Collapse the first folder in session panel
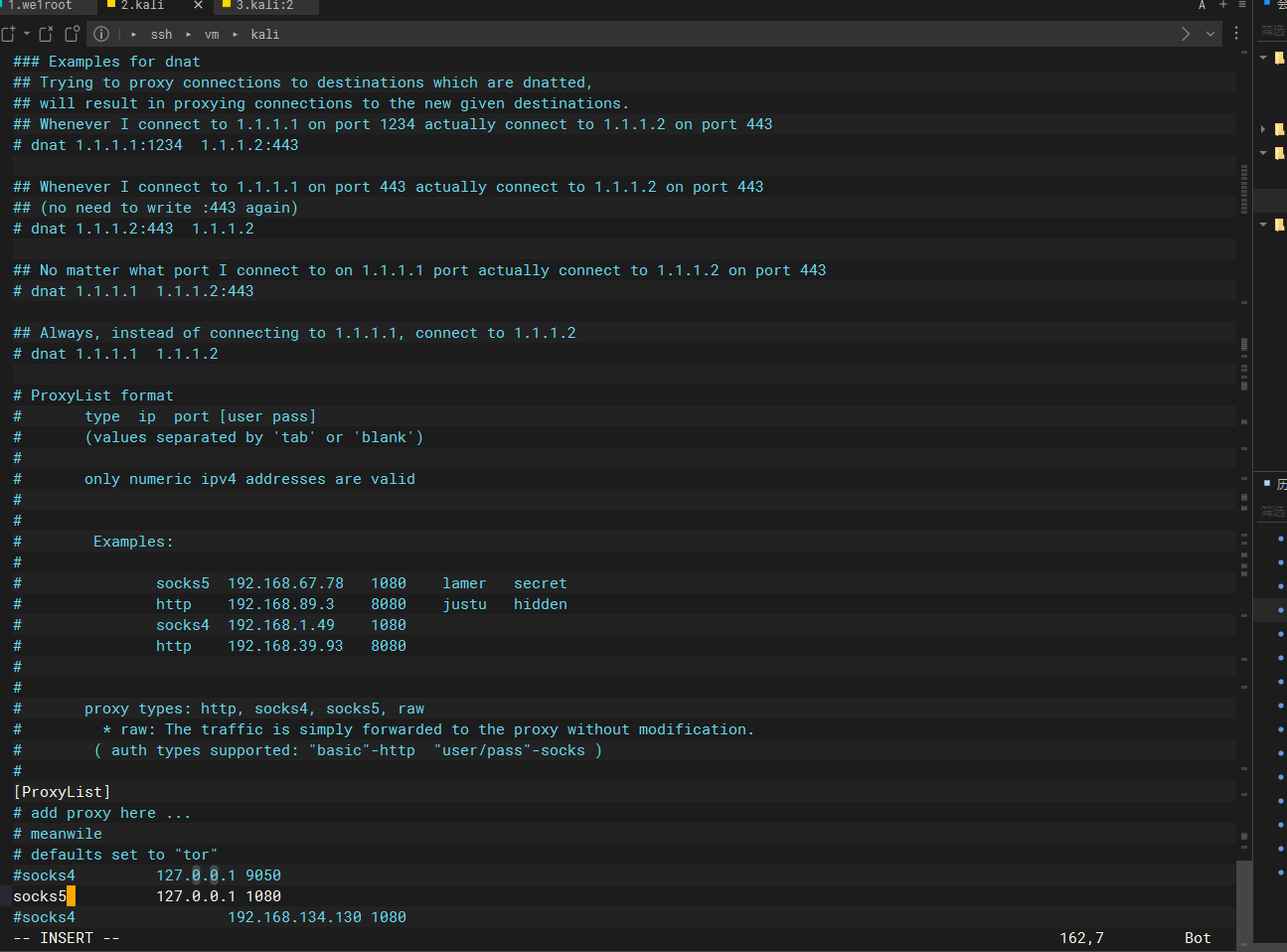 tap(1263, 58)
